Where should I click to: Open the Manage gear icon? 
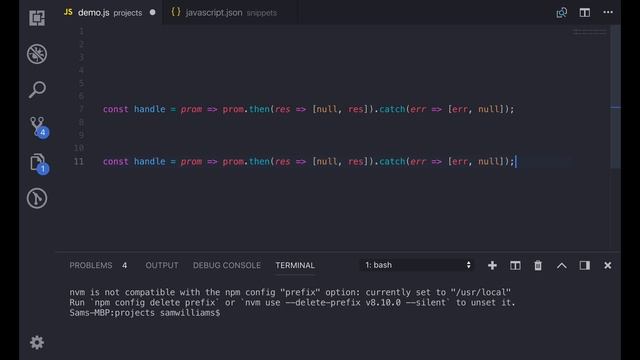click(37, 342)
